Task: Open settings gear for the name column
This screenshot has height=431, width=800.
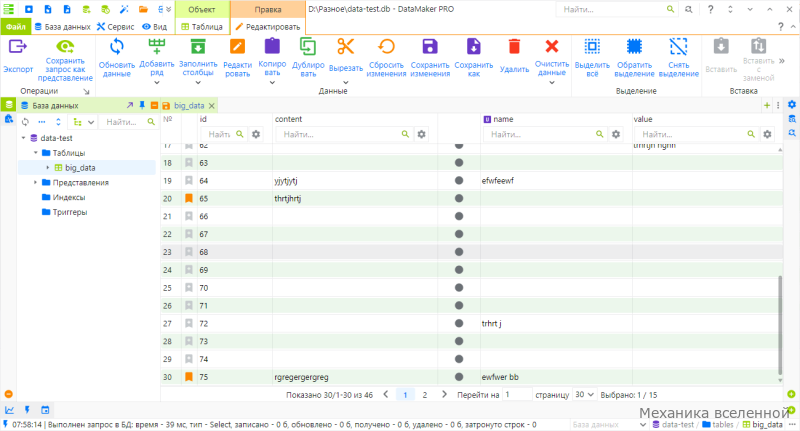Action: click(616, 134)
